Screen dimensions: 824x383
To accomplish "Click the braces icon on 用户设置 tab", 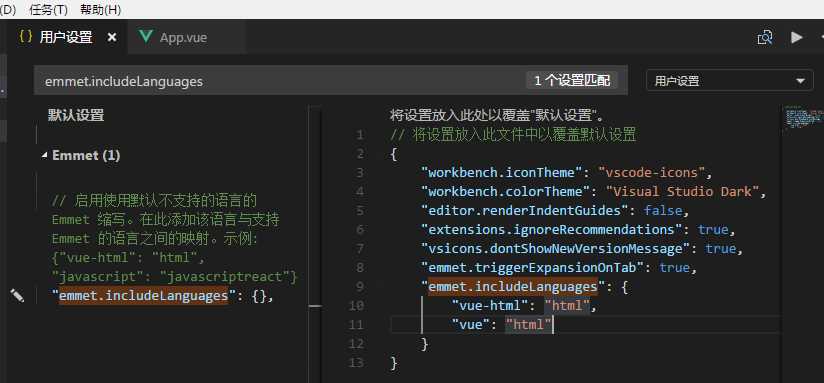I will click(x=26, y=37).
